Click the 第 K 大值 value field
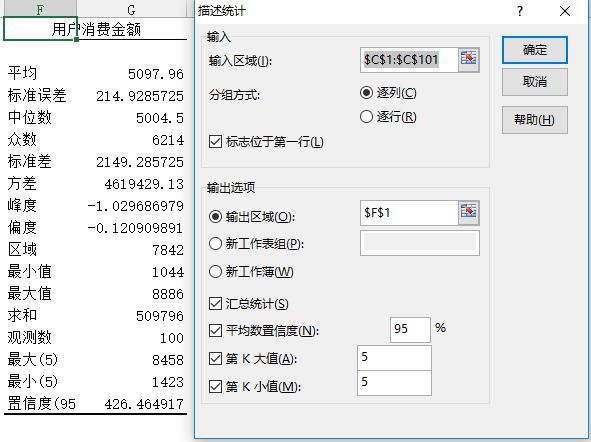 click(394, 358)
